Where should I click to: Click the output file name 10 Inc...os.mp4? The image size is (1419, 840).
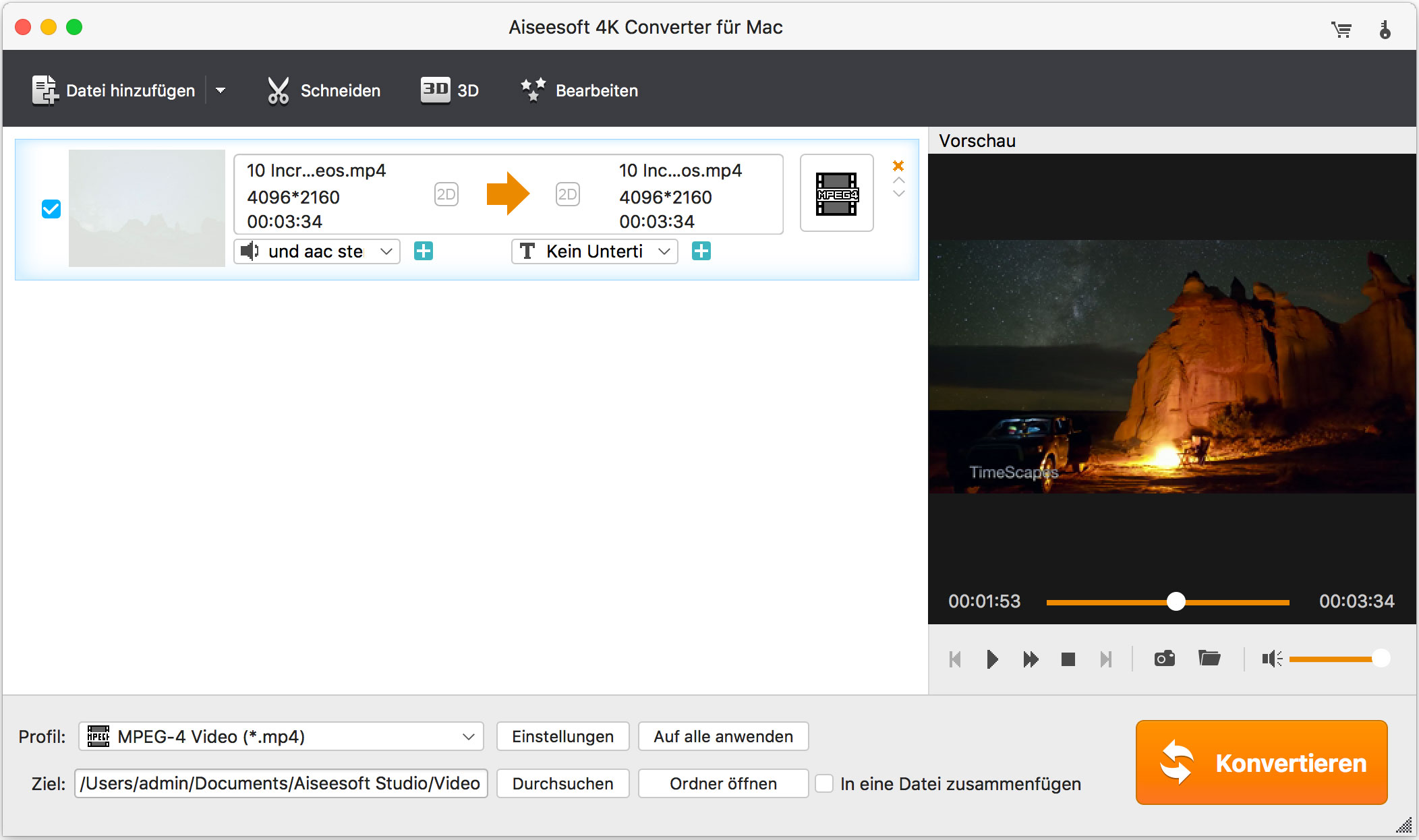tap(680, 171)
